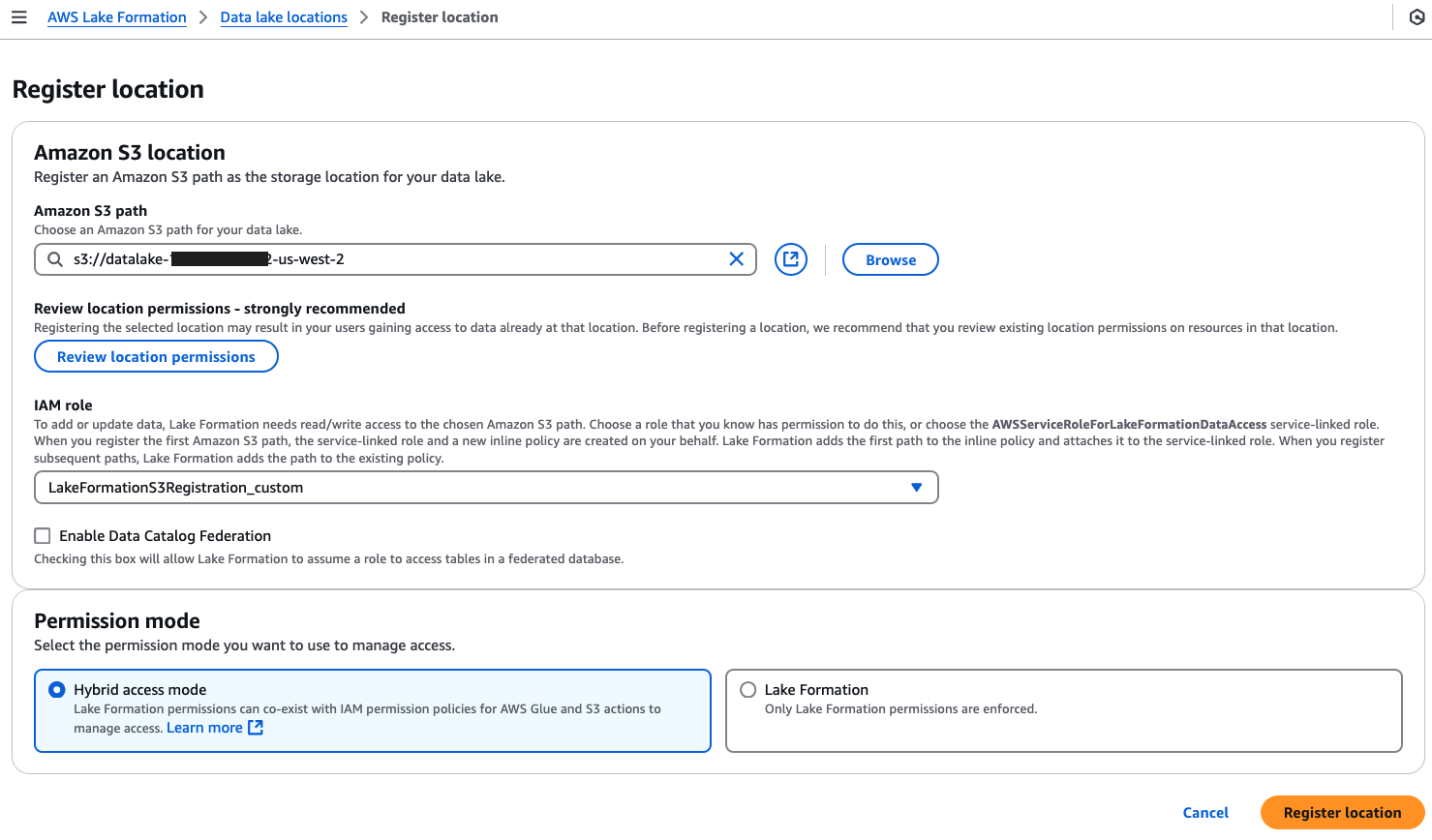Click the IAM role label
The image size is (1432, 840).
[x=63, y=405]
